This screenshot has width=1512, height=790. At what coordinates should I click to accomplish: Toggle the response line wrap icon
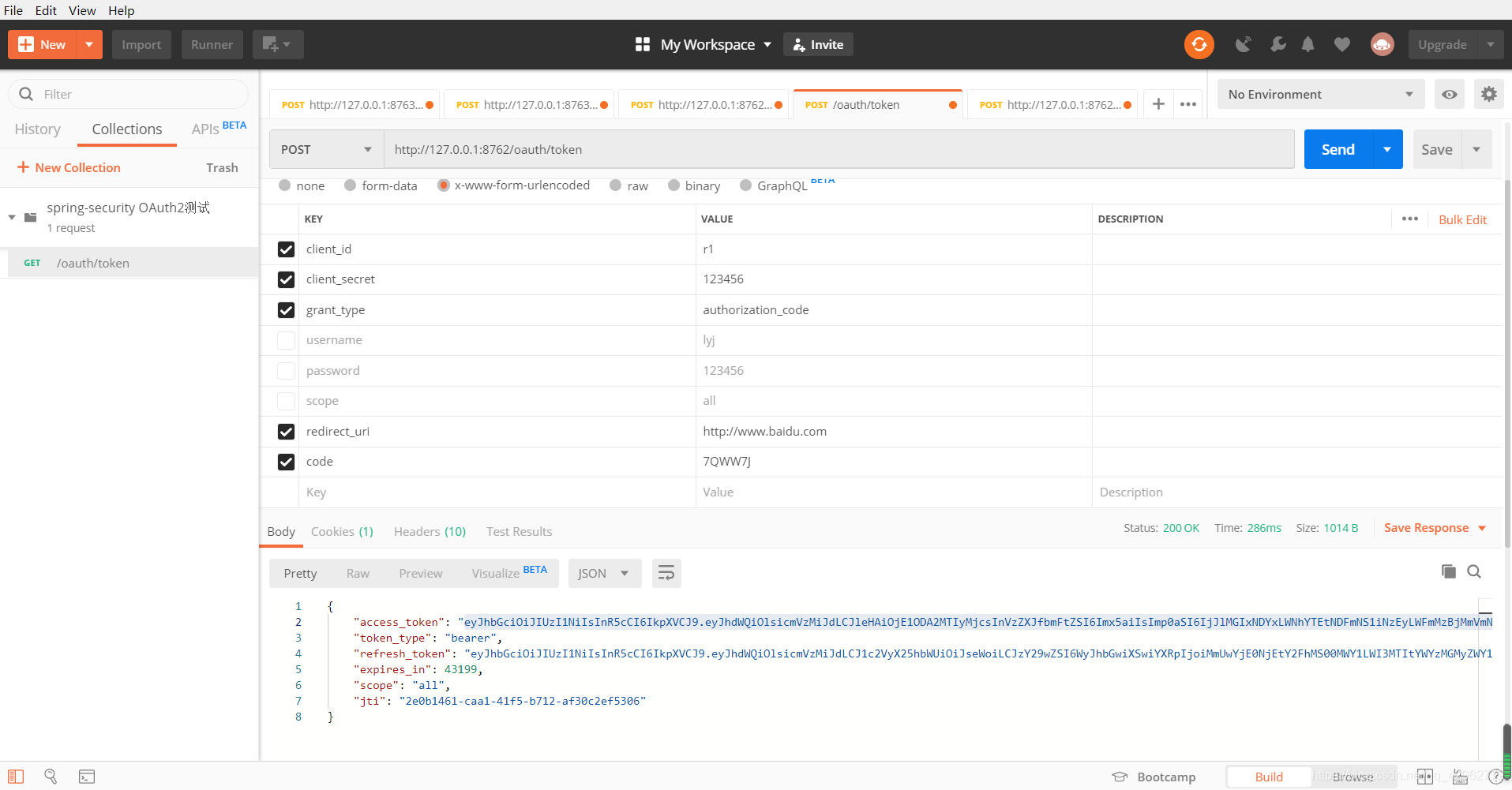tap(666, 573)
